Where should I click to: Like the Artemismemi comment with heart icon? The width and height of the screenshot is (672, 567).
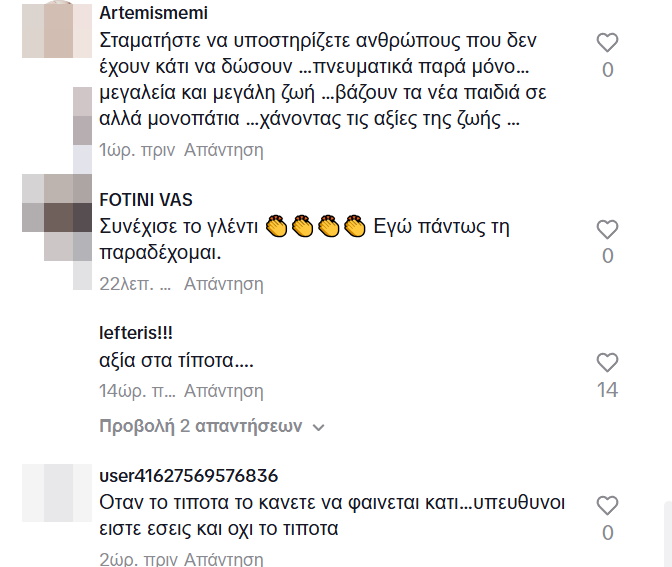(x=607, y=42)
